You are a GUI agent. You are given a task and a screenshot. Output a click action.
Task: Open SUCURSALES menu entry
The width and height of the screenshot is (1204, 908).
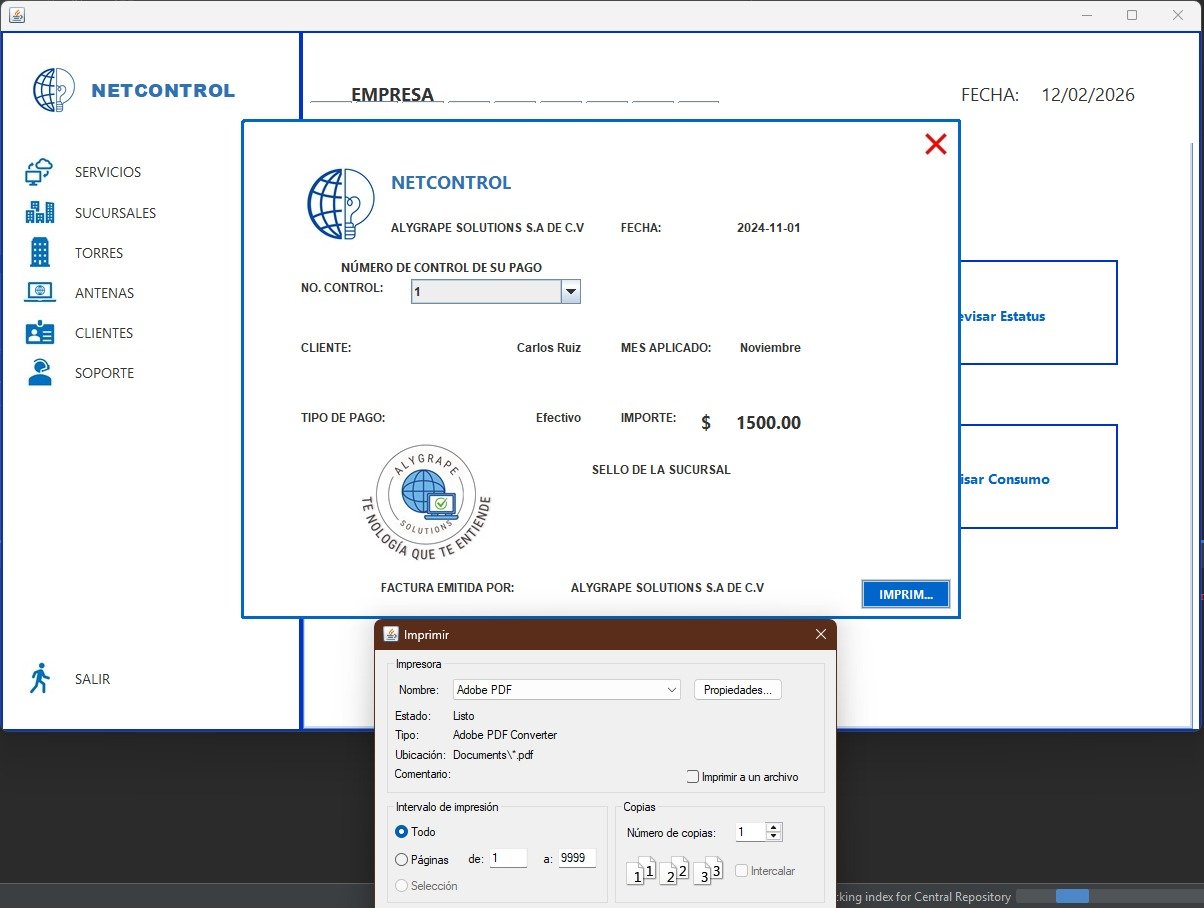click(115, 213)
